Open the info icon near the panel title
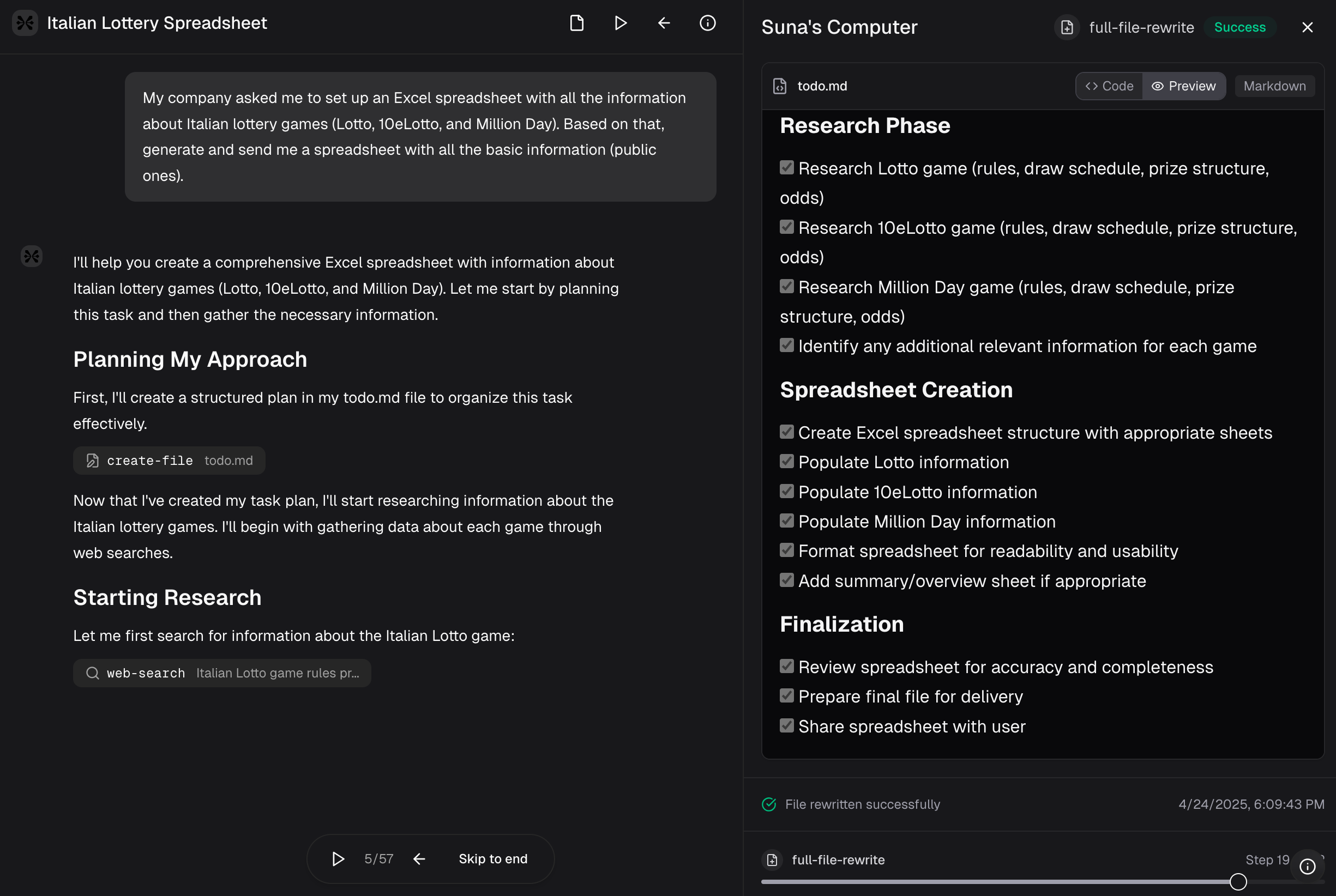Viewport: 1336px width, 896px height. point(707,23)
